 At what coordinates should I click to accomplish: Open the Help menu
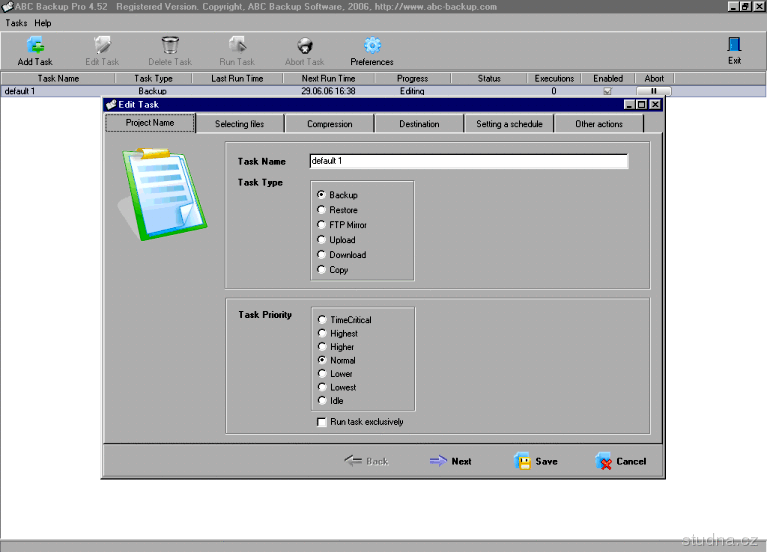coord(42,22)
